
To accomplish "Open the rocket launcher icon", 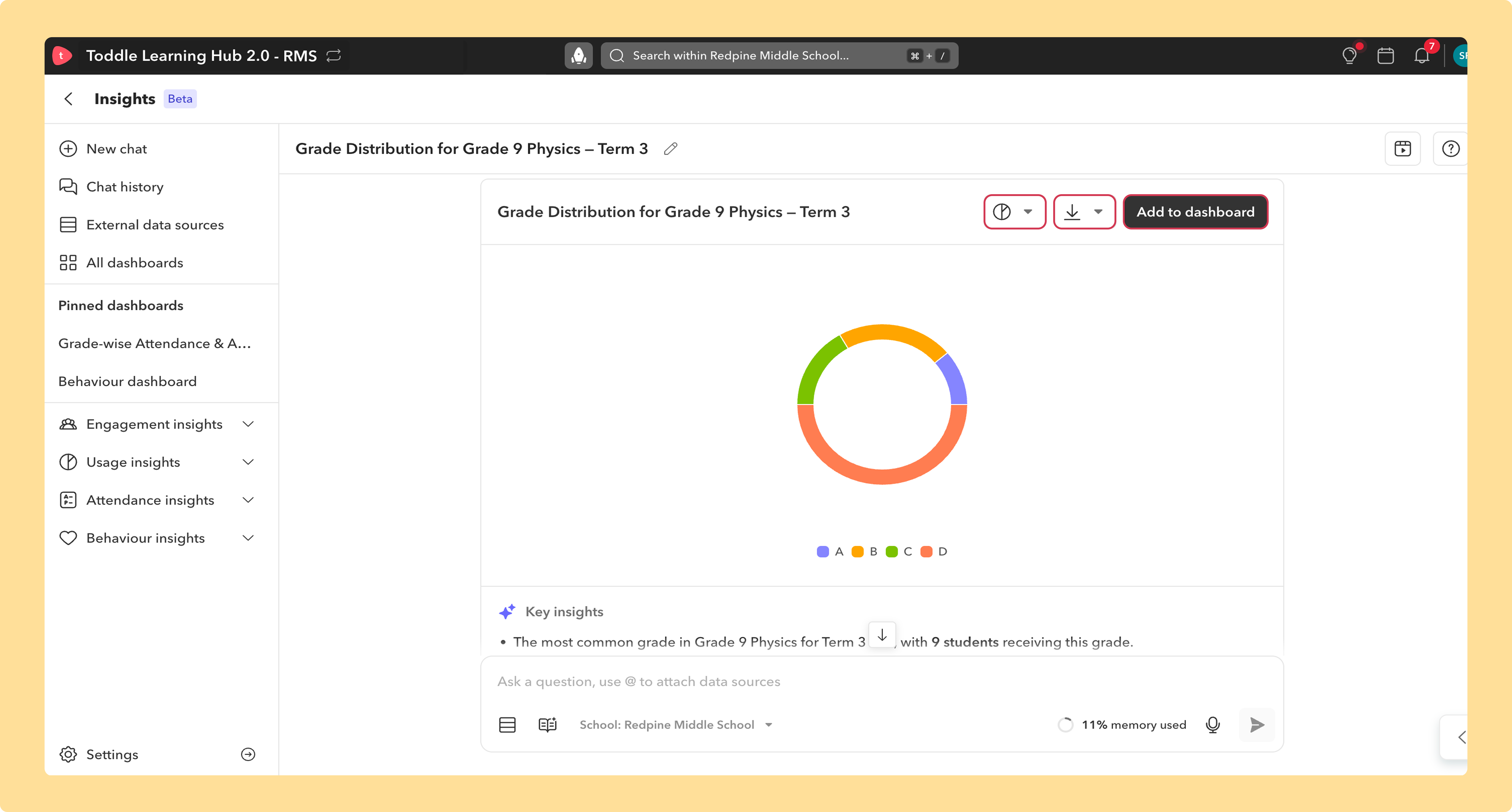I will (x=579, y=56).
